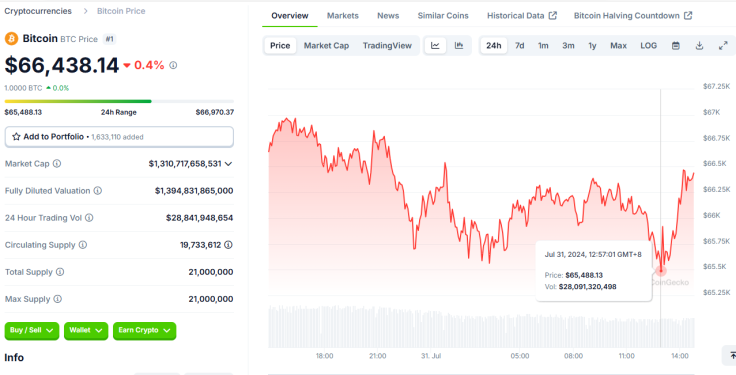Click the info icon after the 19,733,612 value
736x375 pixels.
coord(229,245)
